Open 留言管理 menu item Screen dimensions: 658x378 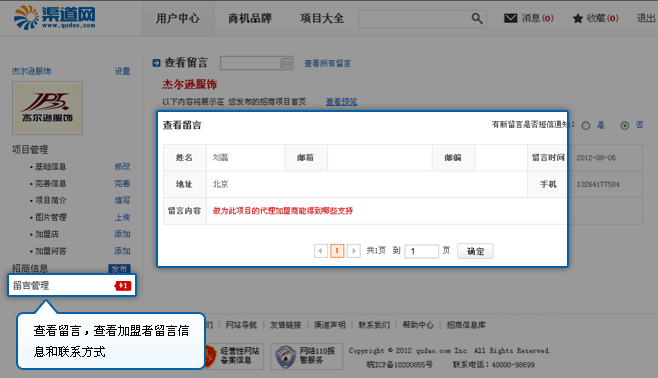[x=72, y=285]
